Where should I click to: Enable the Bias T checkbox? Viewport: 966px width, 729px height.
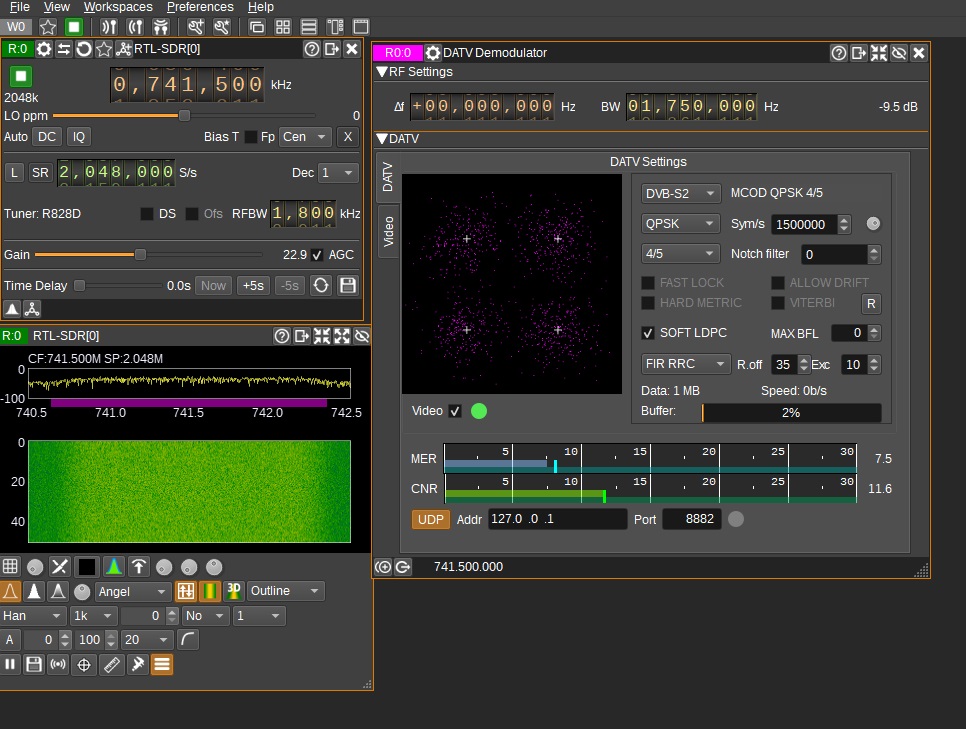click(x=251, y=137)
